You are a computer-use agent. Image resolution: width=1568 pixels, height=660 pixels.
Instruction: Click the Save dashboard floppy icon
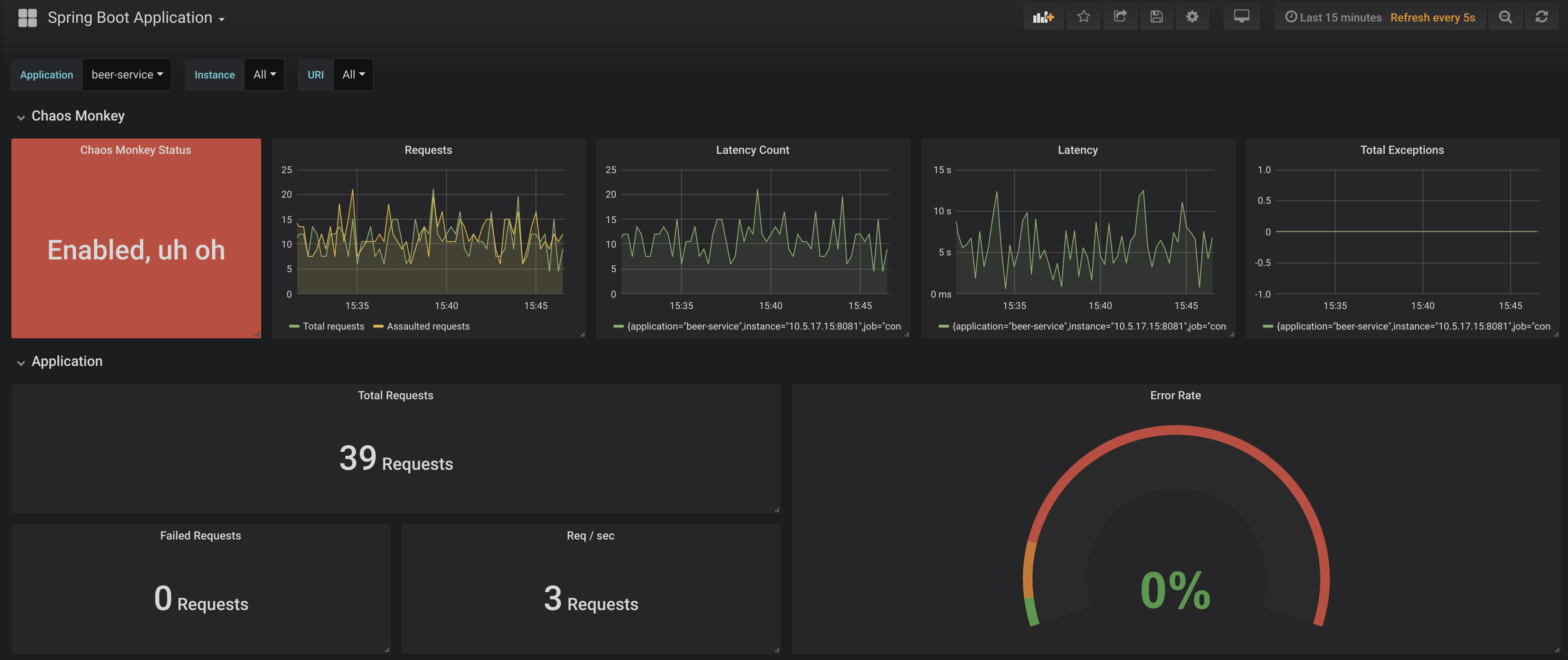pos(1156,17)
